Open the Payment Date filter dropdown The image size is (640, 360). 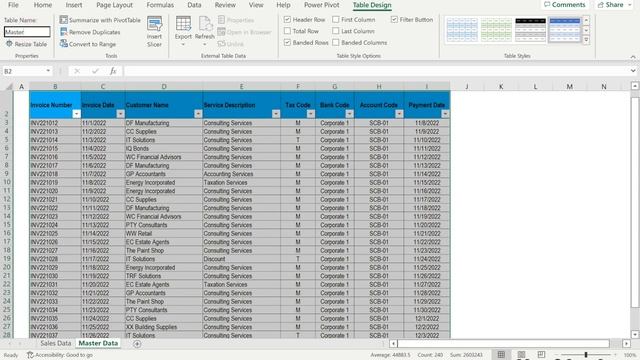[x=445, y=114]
